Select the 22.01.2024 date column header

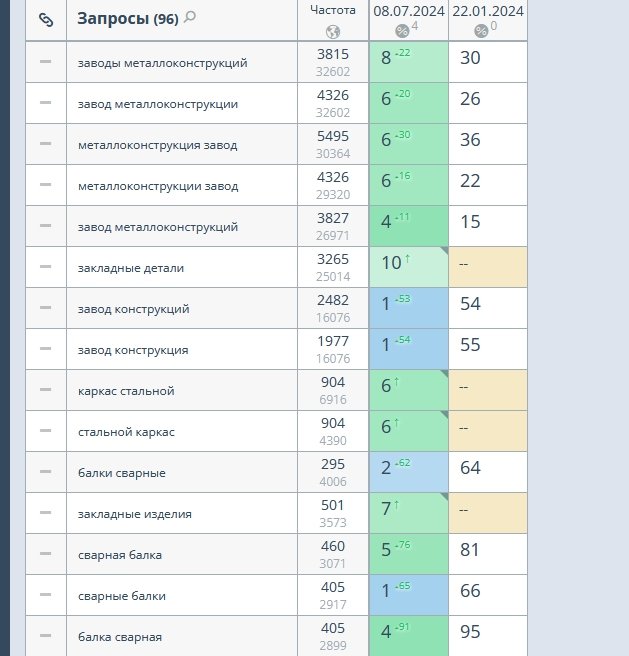pyautogui.click(x=487, y=11)
